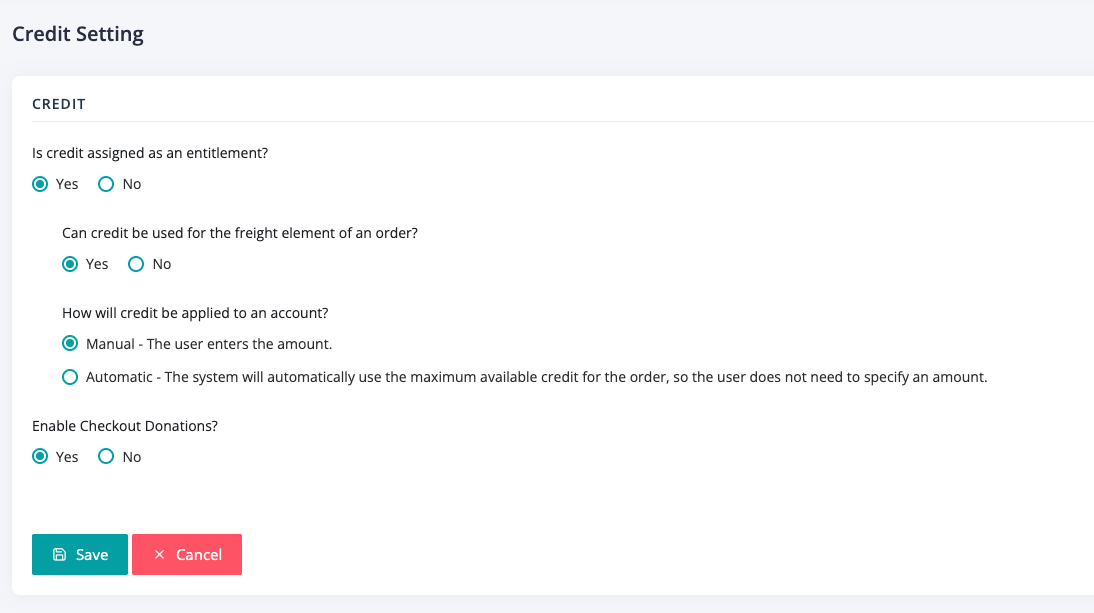
Task: Select the Automatic credit radio circle
Action: (70, 377)
